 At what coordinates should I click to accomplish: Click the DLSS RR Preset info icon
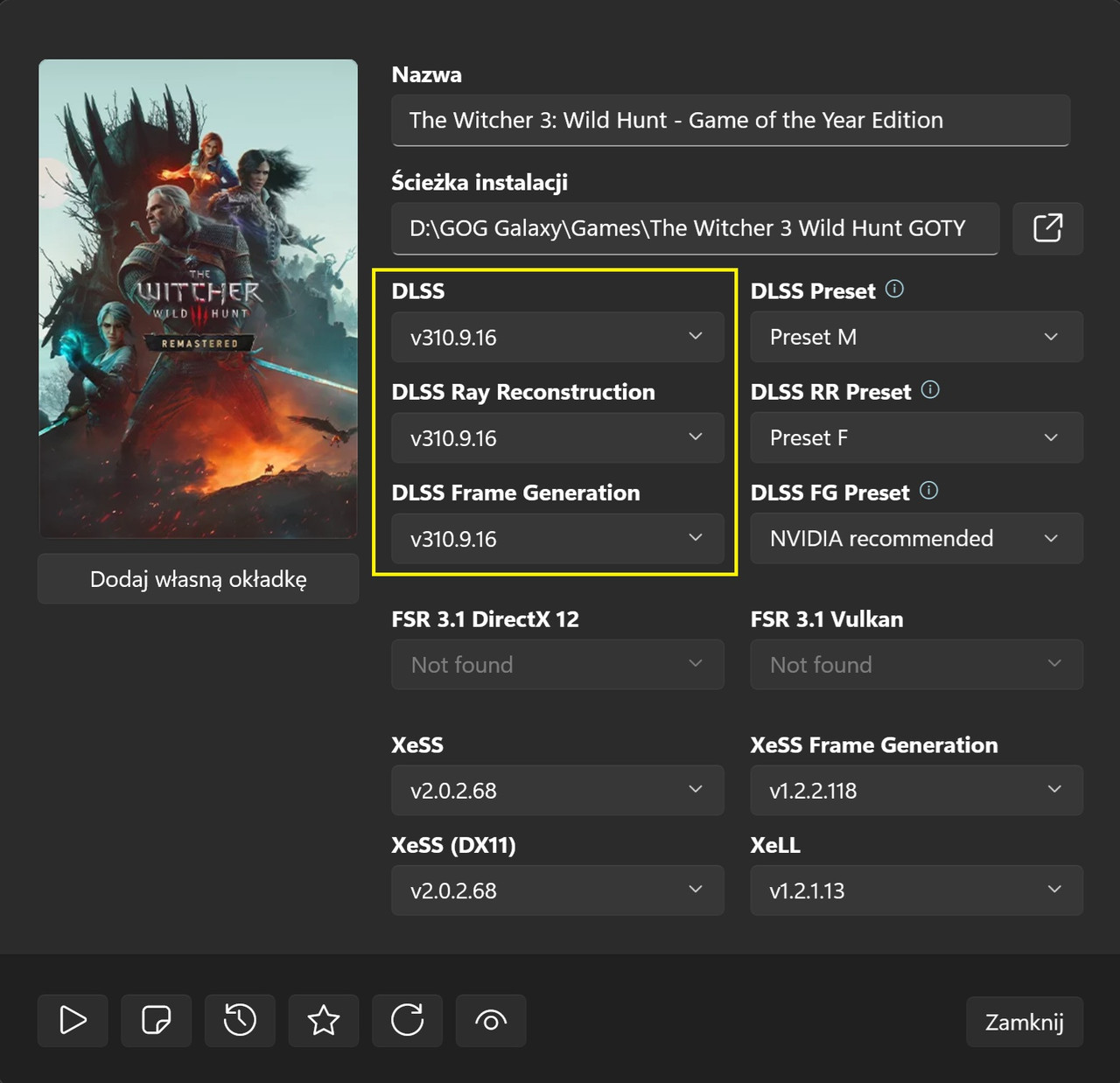click(x=931, y=389)
